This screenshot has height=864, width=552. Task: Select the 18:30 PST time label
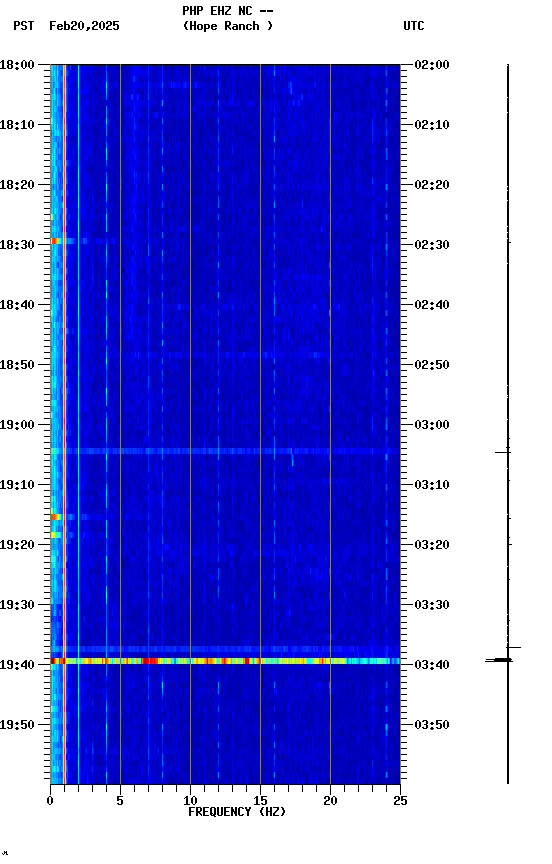pyautogui.click(x=17, y=245)
